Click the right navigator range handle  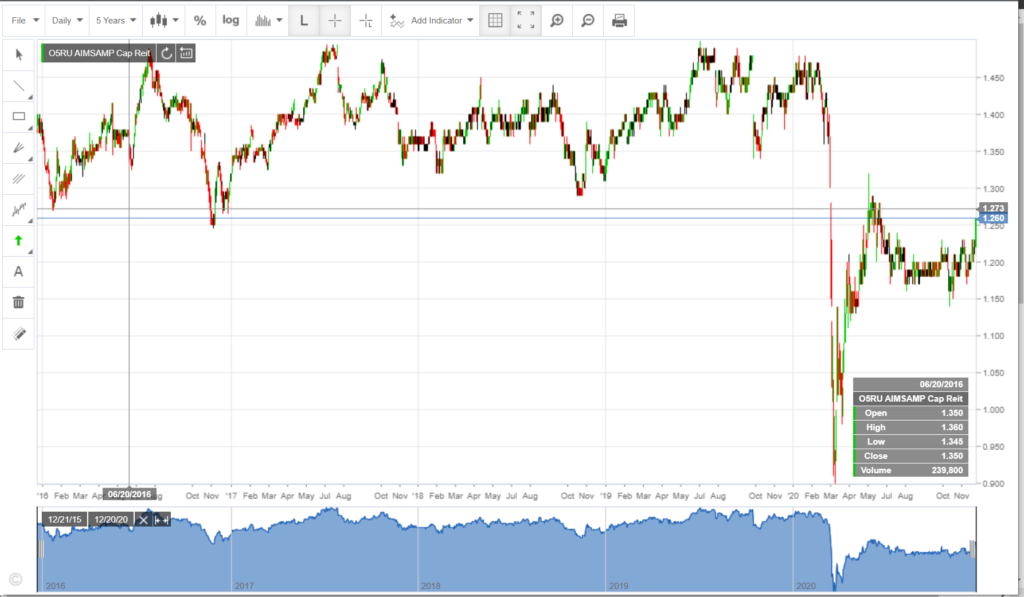(x=972, y=549)
